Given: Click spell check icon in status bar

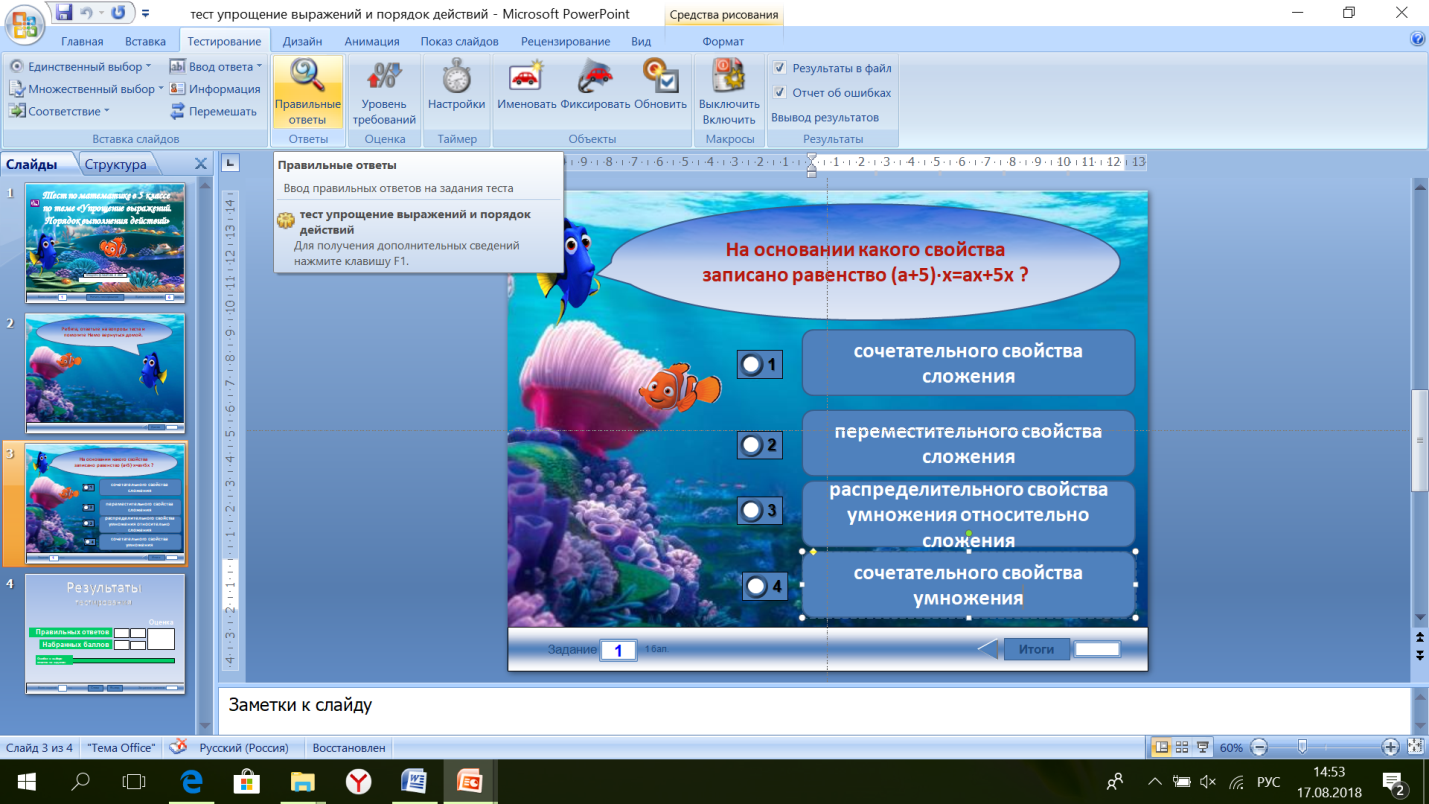Looking at the screenshot, I should coord(178,747).
